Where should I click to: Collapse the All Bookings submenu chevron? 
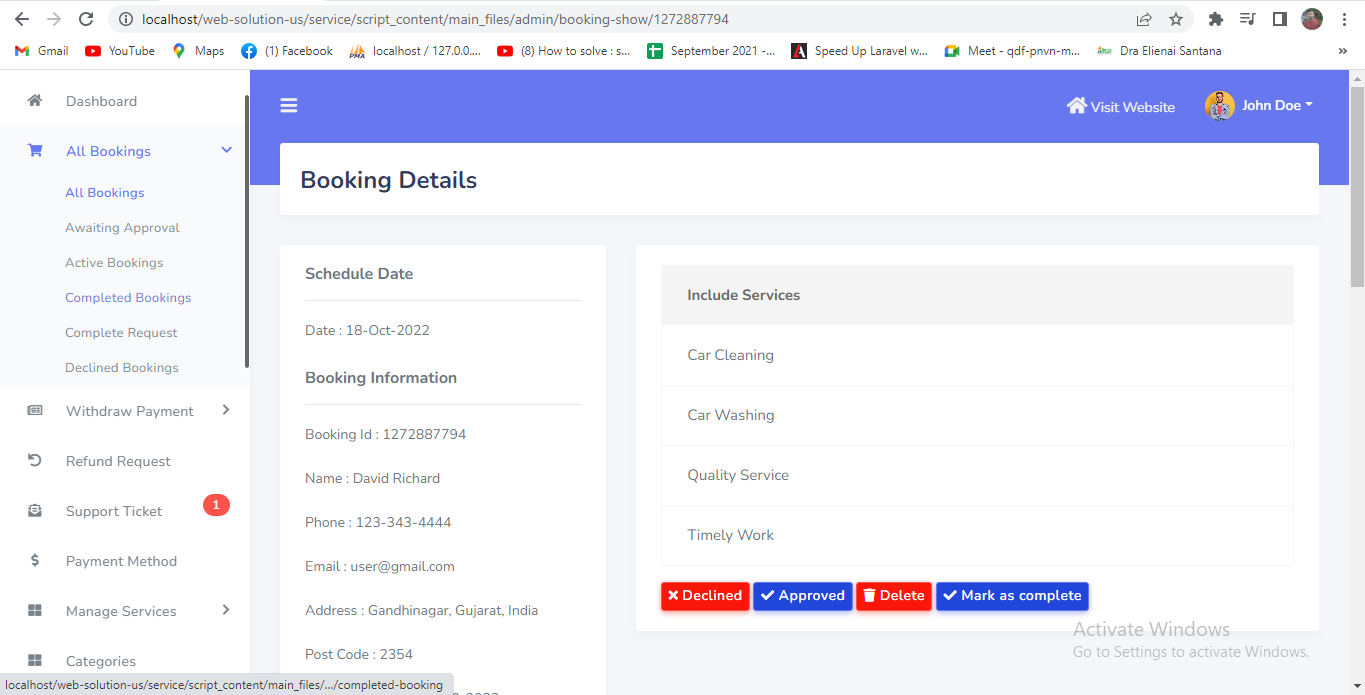pos(226,151)
